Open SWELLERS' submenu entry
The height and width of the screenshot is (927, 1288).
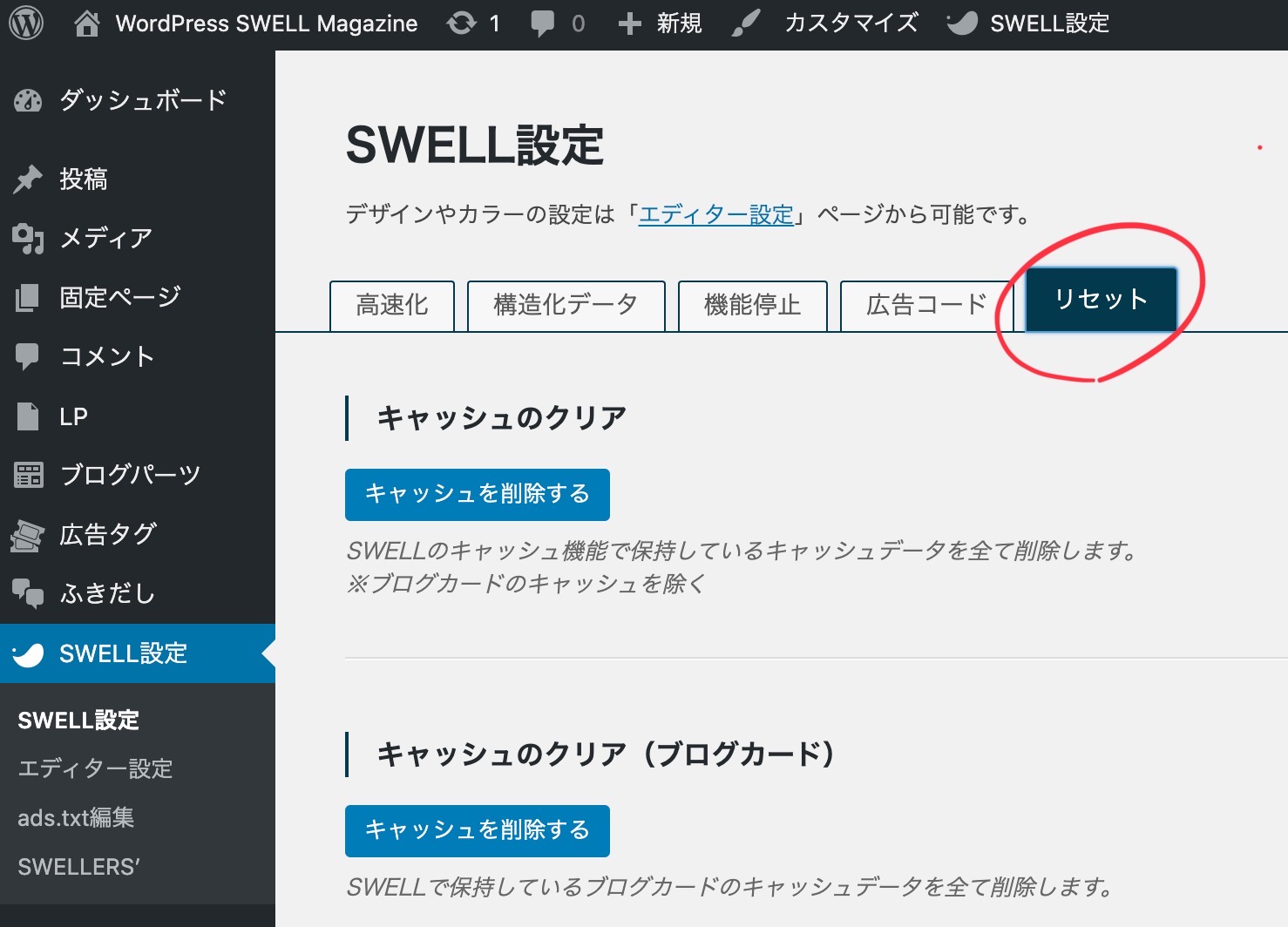(x=78, y=866)
